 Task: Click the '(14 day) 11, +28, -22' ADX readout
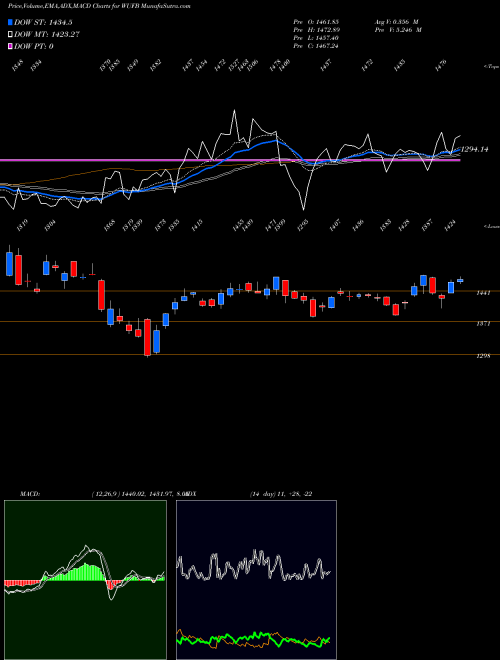pos(280,493)
